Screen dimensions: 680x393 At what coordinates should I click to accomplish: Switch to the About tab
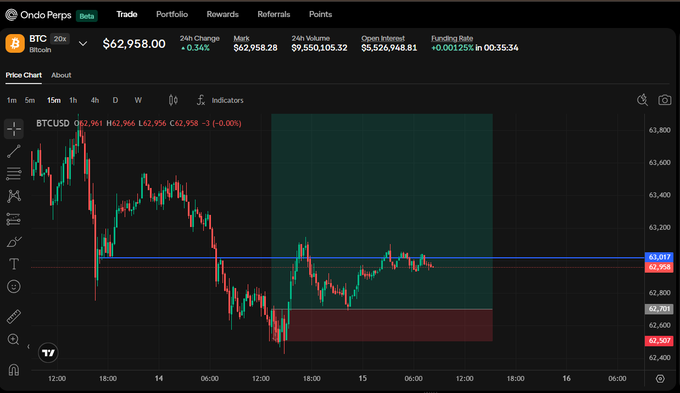(61, 75)
